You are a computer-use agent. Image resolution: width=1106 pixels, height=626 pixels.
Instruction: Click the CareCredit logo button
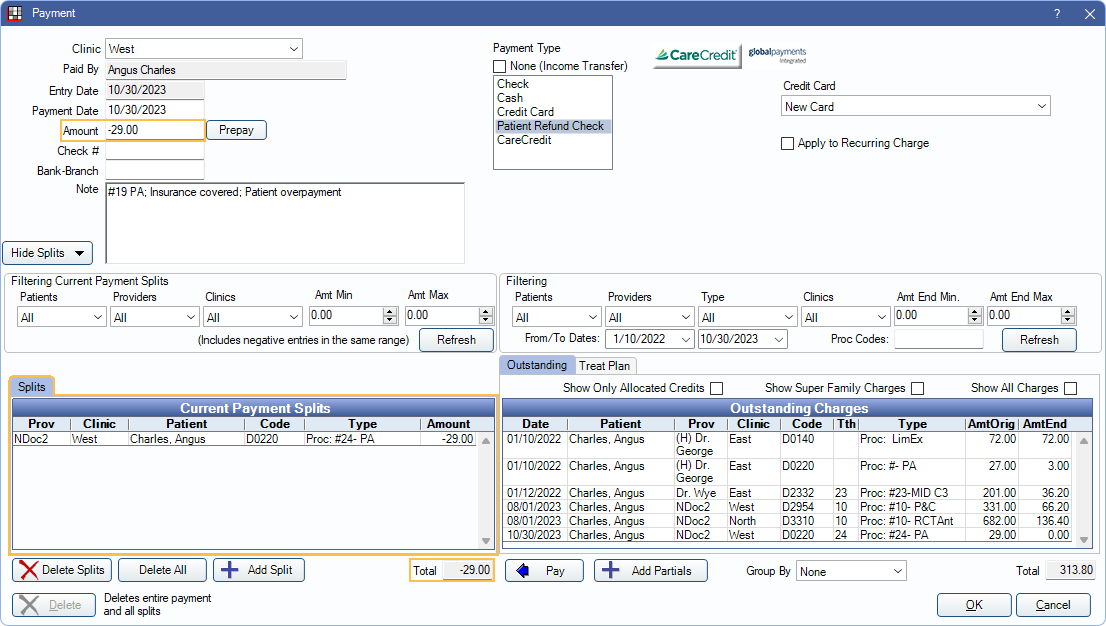[697, 56]
